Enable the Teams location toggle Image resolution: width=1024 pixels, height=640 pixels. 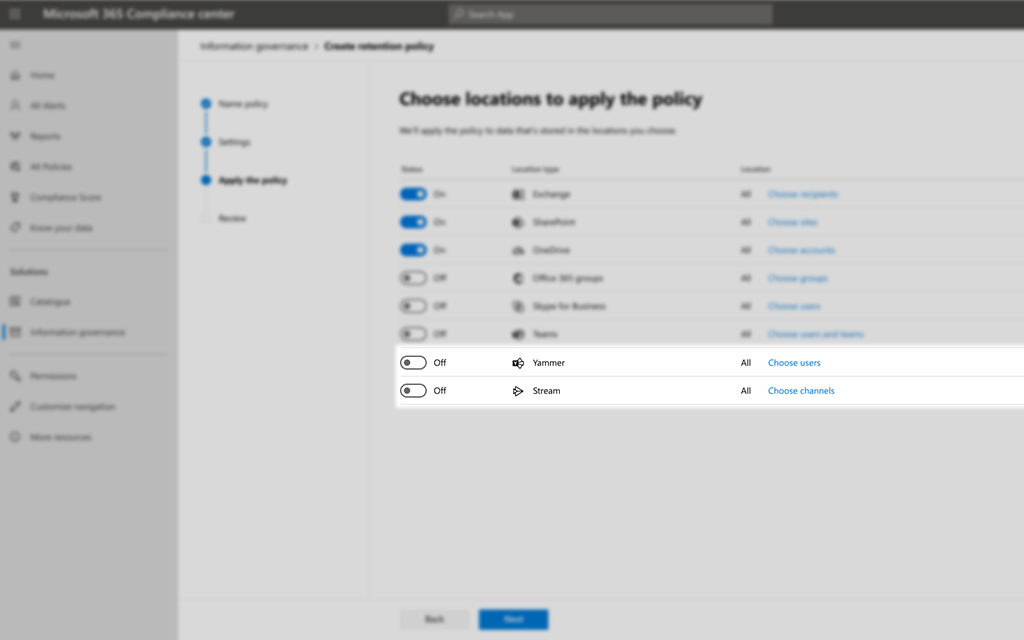(x=413, y=334)
